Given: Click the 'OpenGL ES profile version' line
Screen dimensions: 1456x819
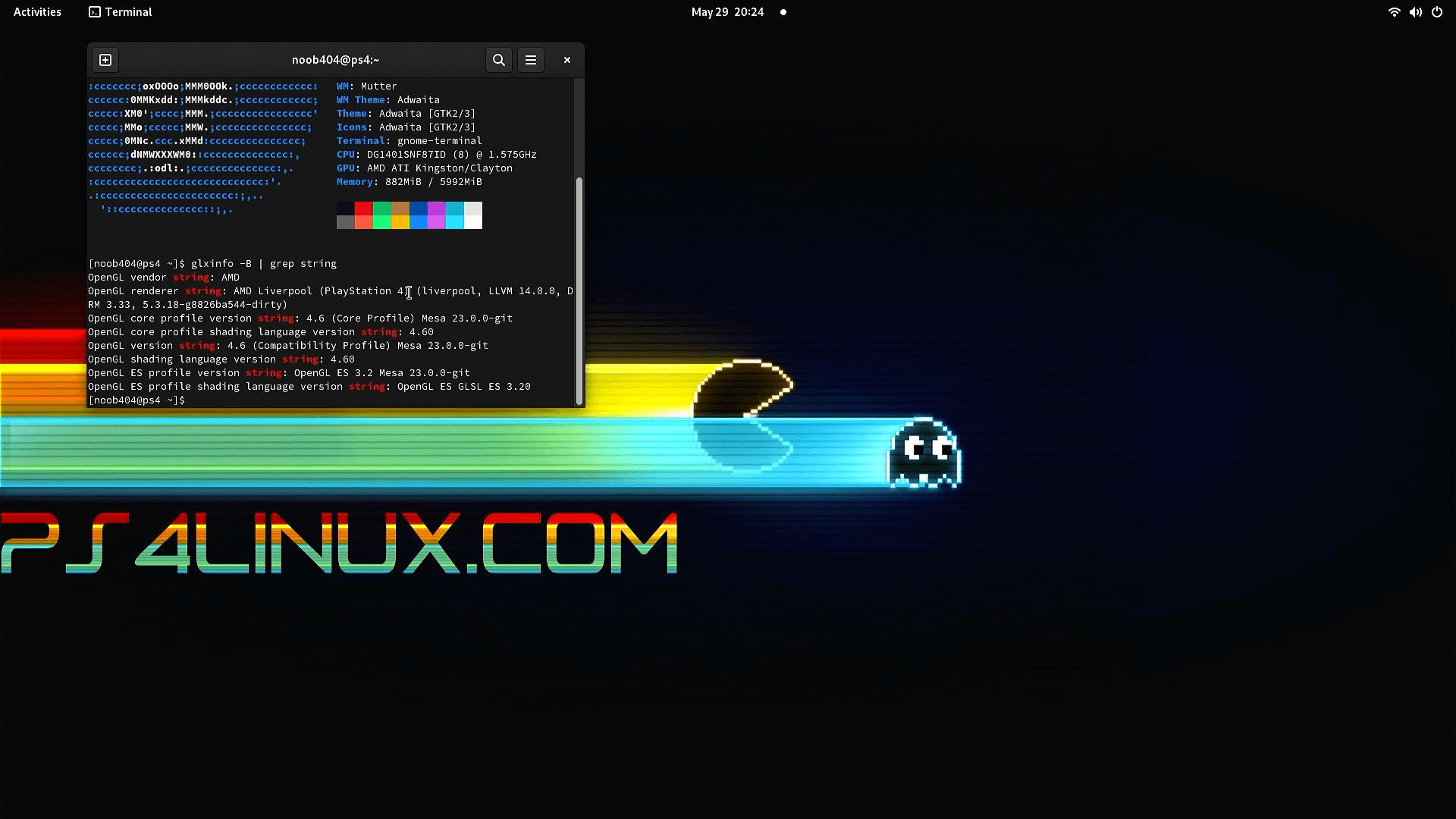Looking at the screenshot, I should (278, 373).
